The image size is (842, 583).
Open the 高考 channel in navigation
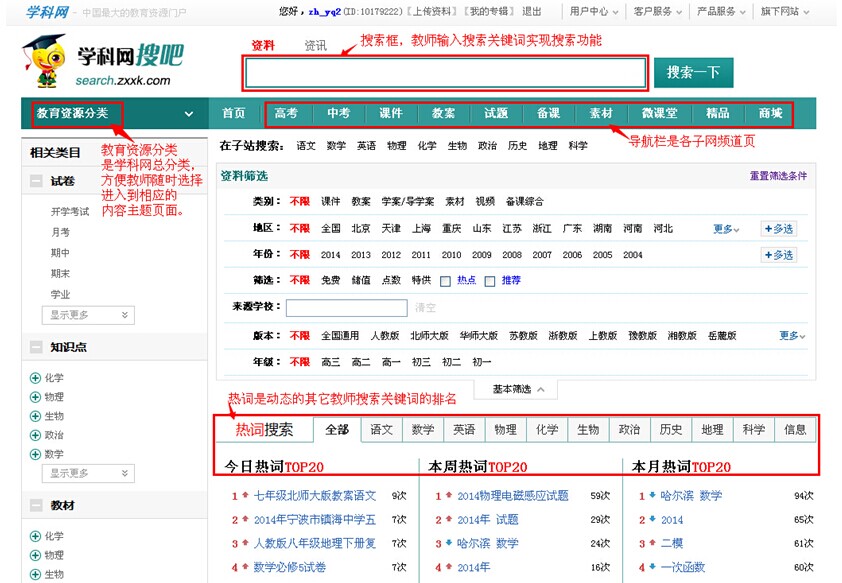pos(286,113)
